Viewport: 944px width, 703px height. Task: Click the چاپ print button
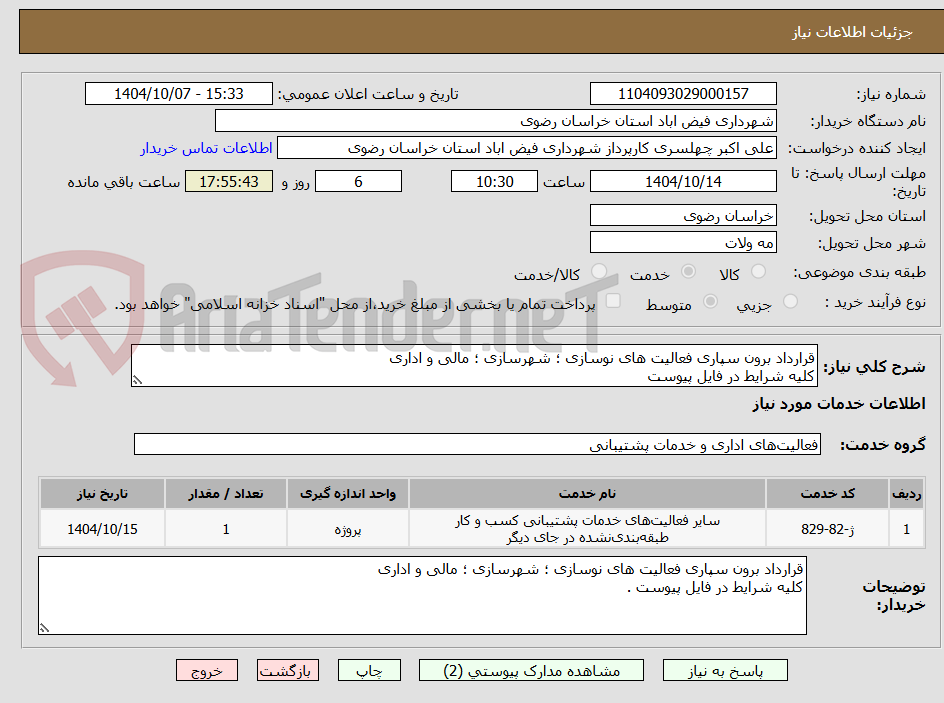(369, 670)
